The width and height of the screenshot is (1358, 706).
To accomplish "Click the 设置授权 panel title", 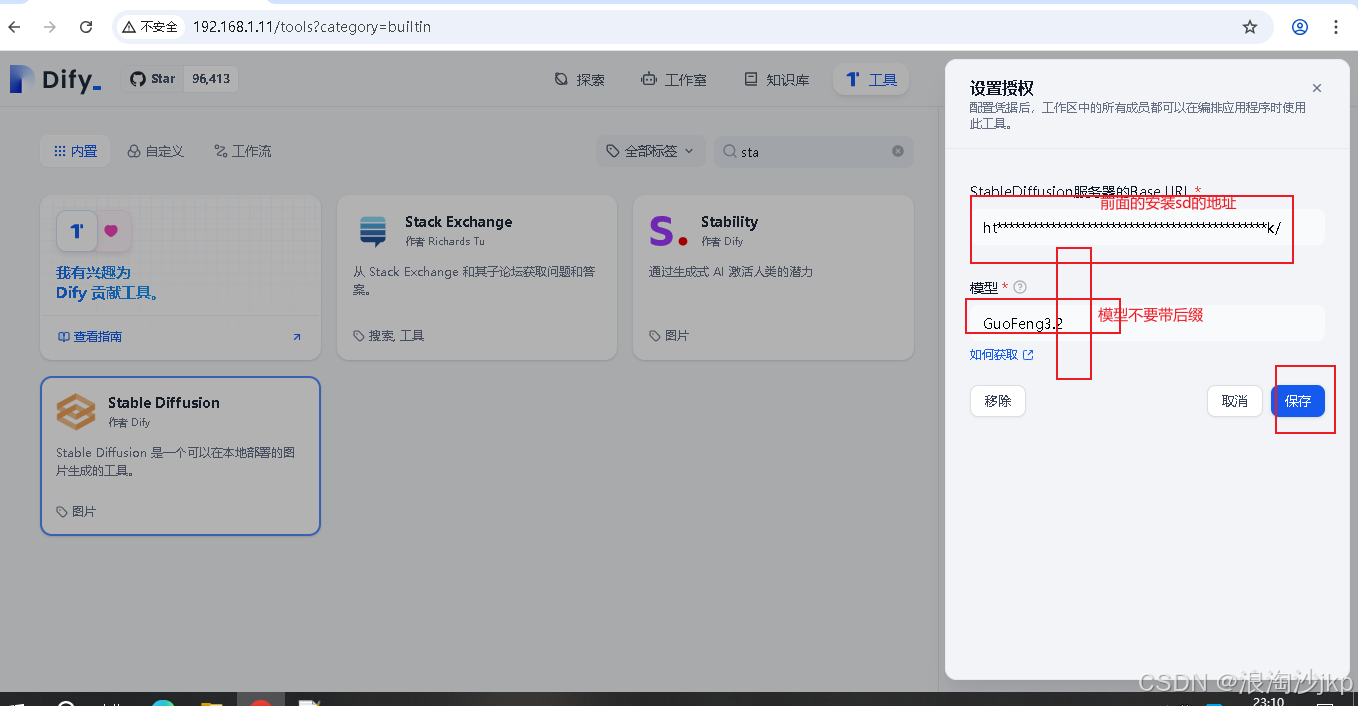I will pyautogui.click(x=1002, y=88).
